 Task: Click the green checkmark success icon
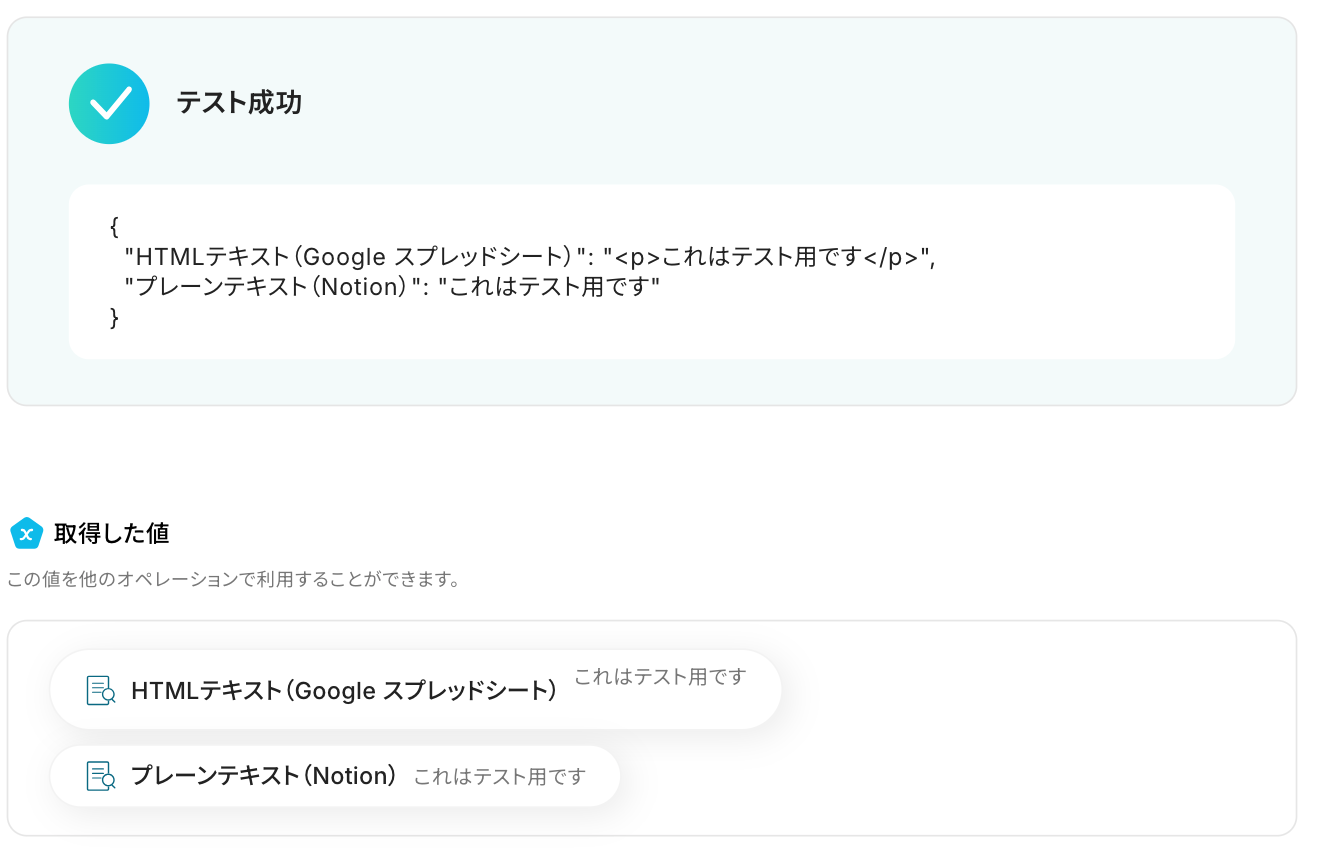[109, 104]
